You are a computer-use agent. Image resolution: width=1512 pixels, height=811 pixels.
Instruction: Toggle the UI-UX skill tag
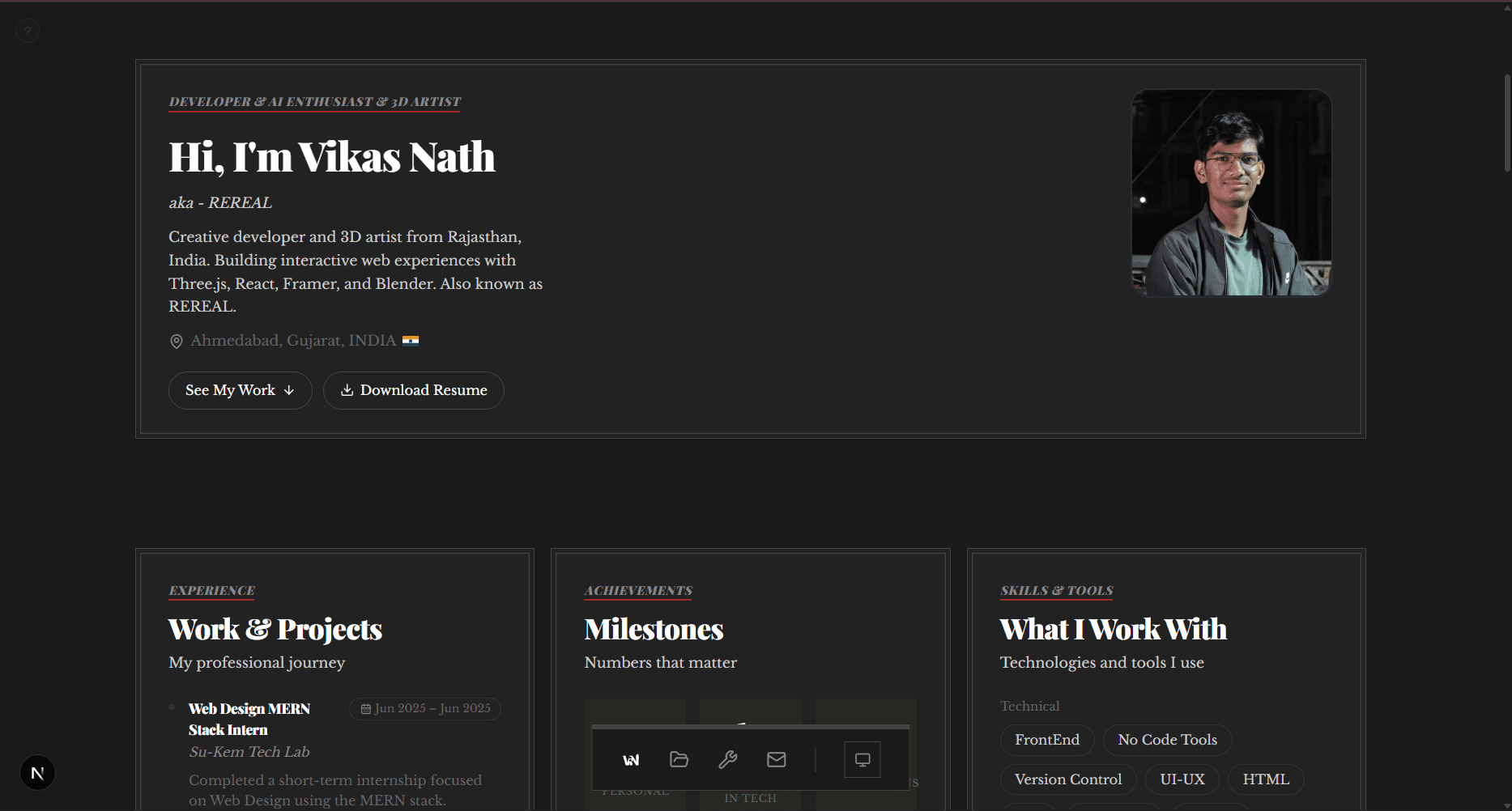pyautogui.click(x=1182, y=779)
